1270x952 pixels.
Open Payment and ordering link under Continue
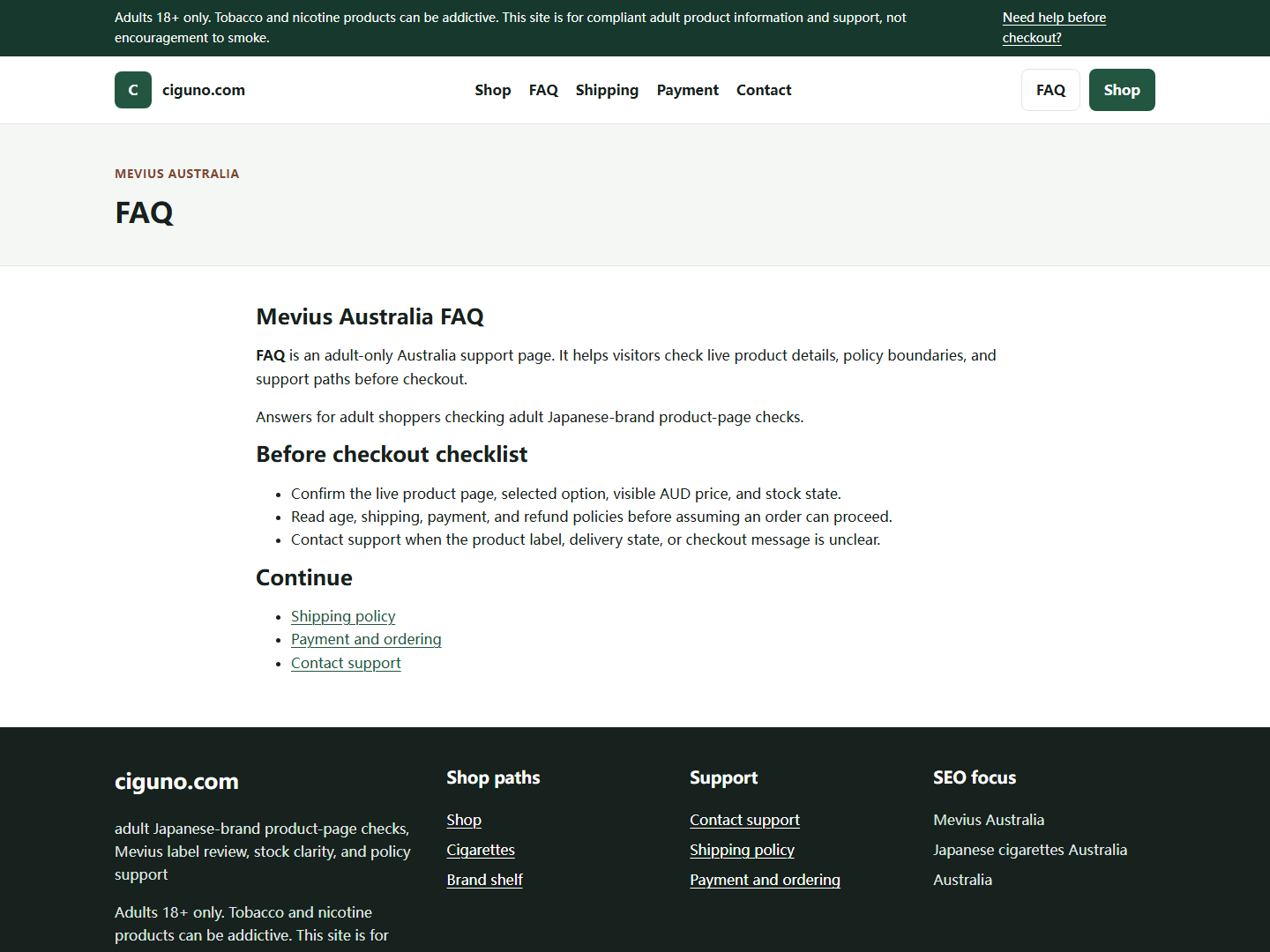point(366,639)
